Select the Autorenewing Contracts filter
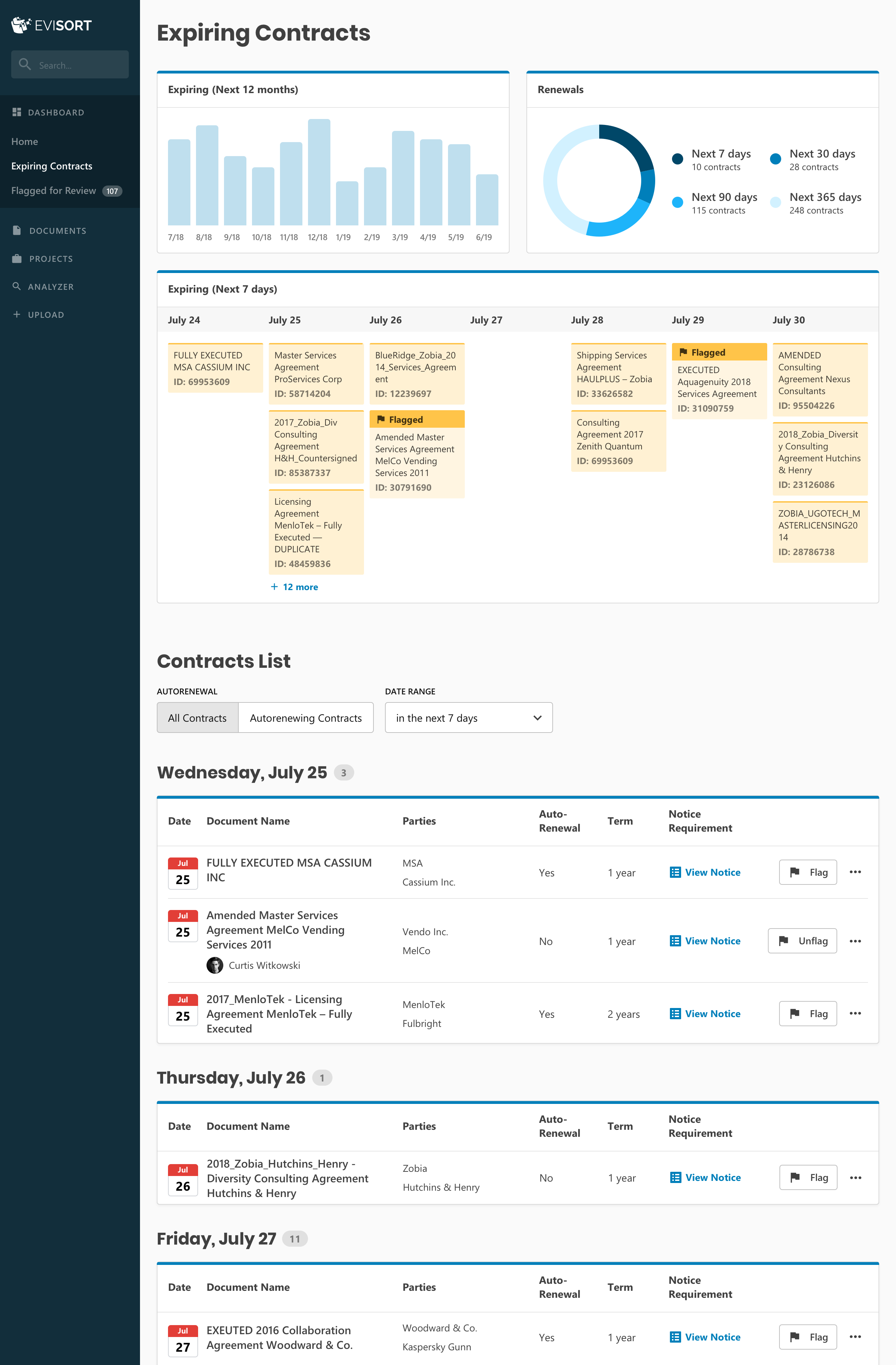Screen dimensions: 896x1365 [x=306, y=717]
